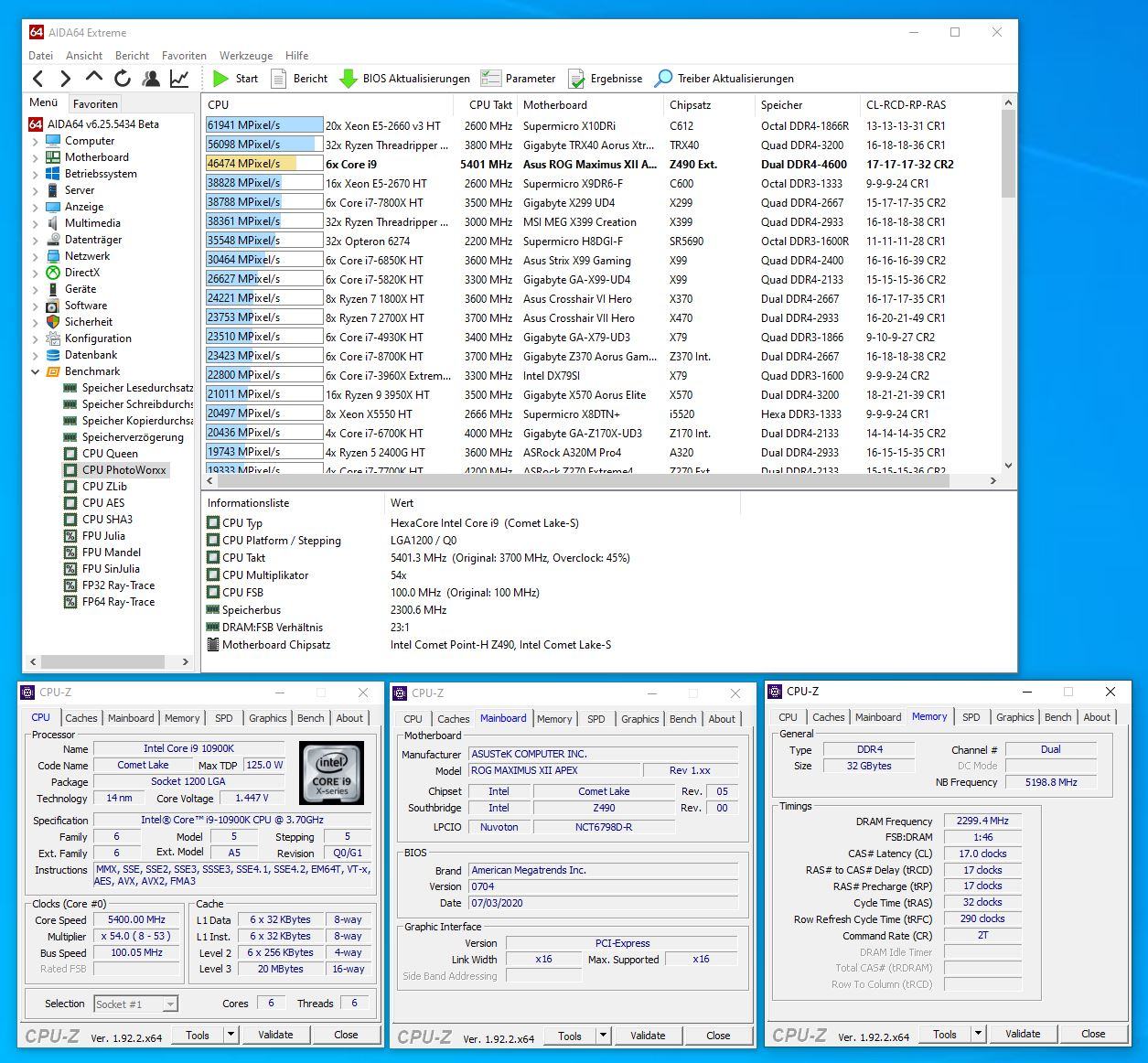The width and height of the screenshot is (1148, 1063).
Task: Select Speicher Lesedurchsatz benchmark
Action: pos(137,388)
